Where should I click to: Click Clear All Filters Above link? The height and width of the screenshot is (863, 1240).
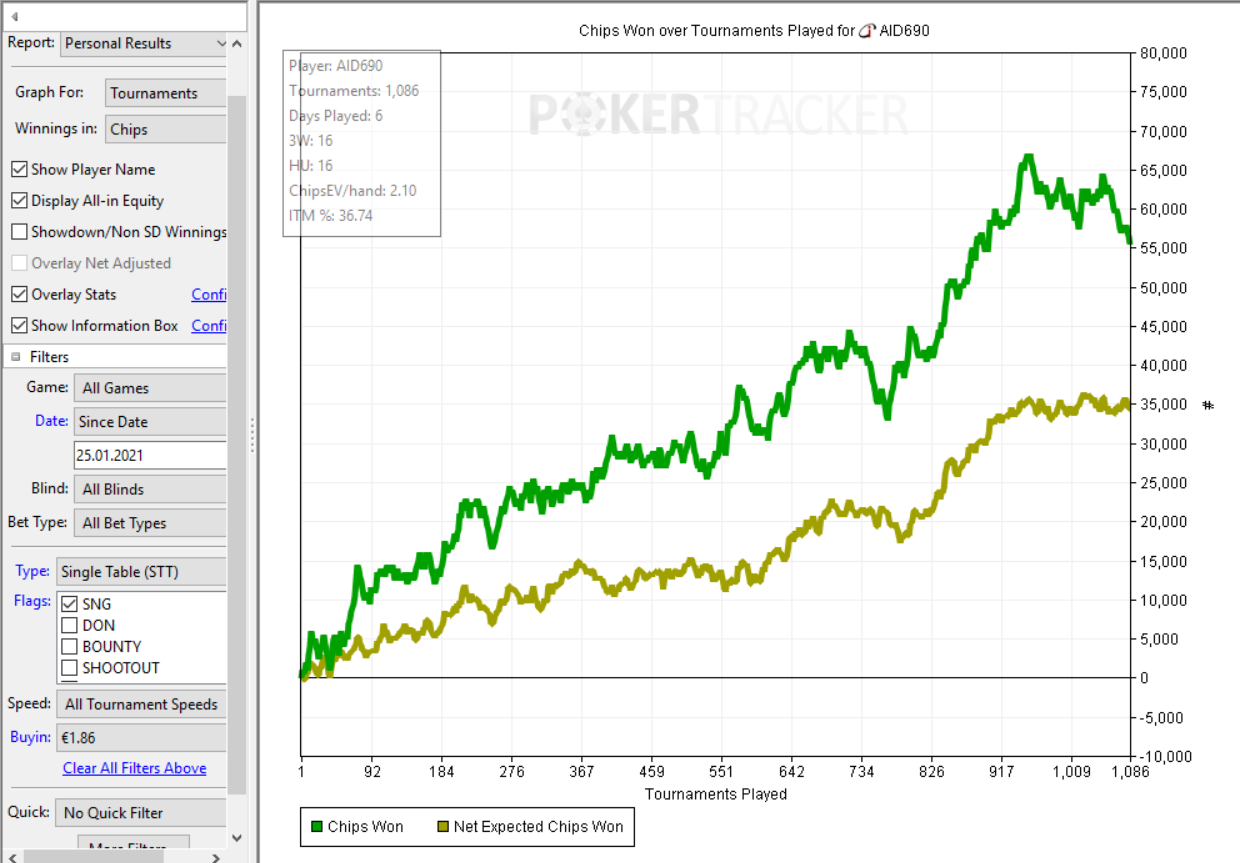pyautogui.click(x=134, y=768)
